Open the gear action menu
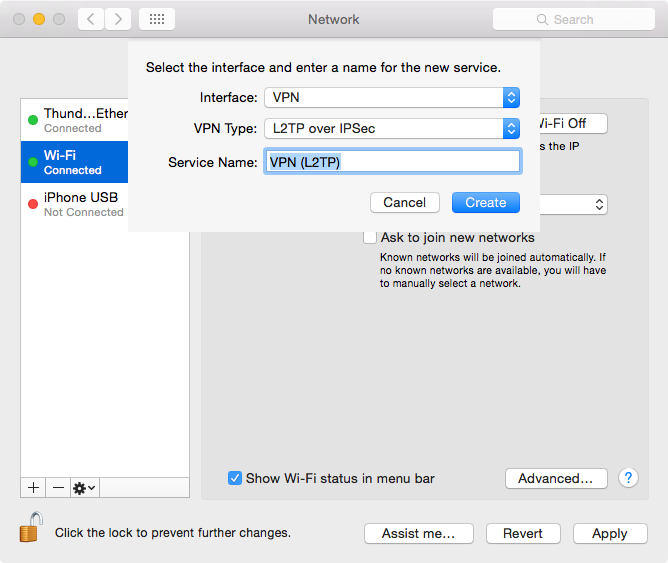668x563 pixels. [x=84, y=487]
